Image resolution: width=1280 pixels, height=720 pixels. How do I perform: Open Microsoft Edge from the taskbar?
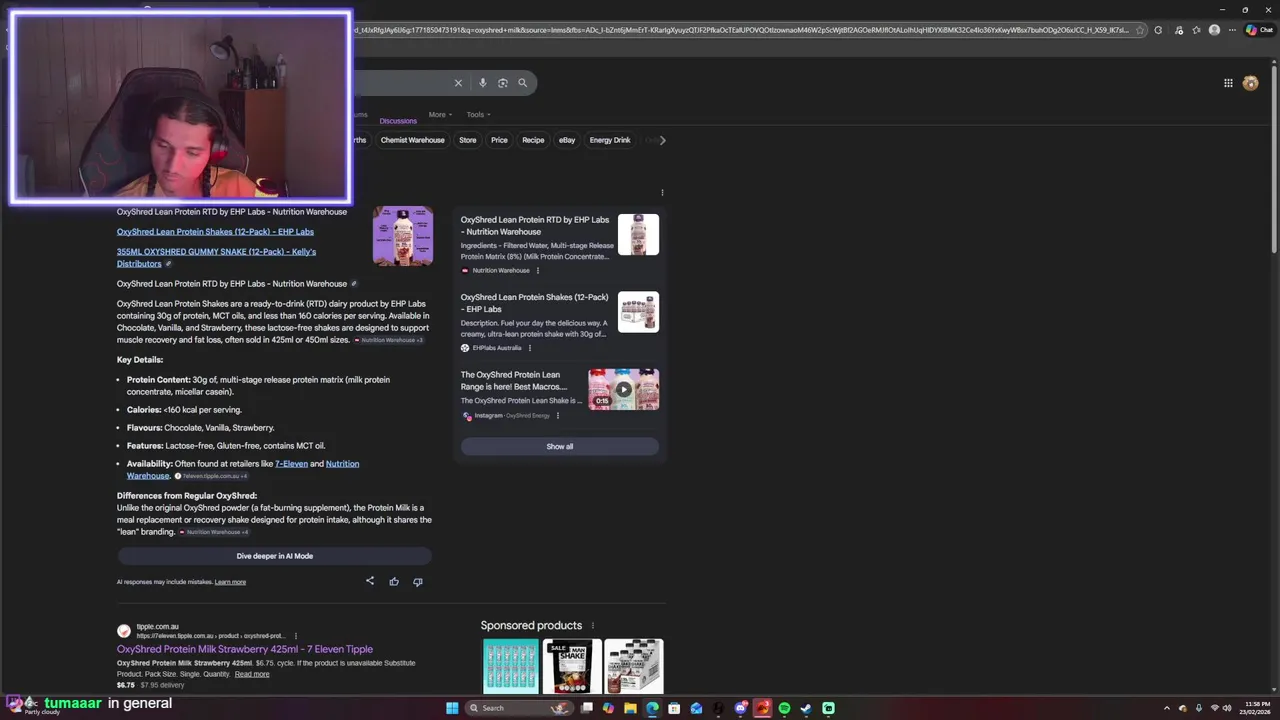(x=652, y=708)
